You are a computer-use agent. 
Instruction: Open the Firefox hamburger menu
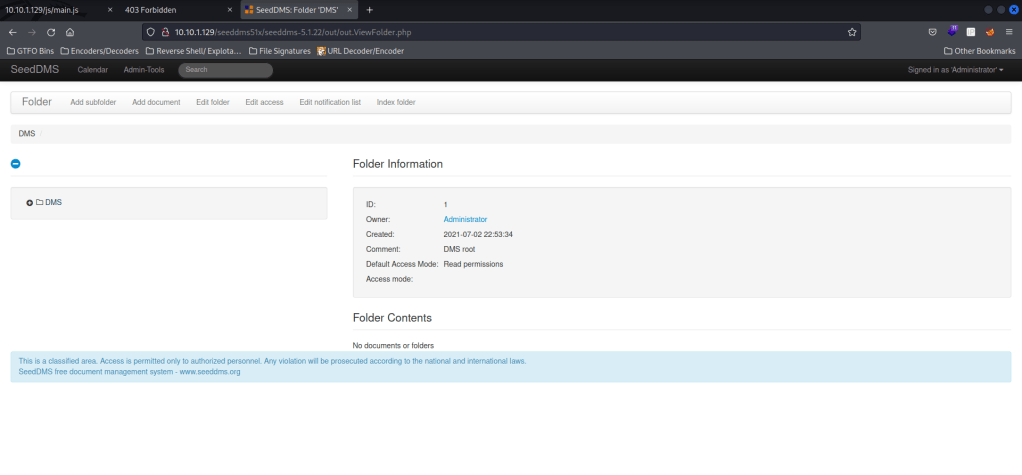pos(1009,32)
